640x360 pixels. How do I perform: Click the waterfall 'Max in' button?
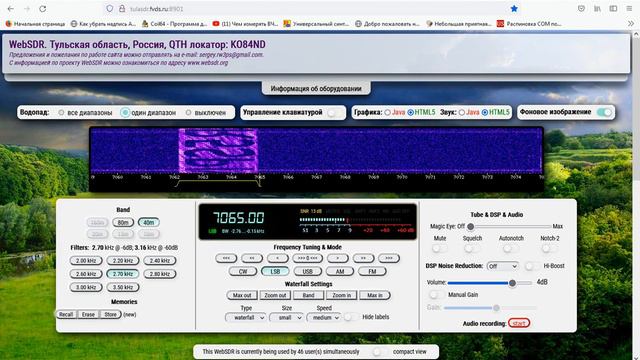375,295
